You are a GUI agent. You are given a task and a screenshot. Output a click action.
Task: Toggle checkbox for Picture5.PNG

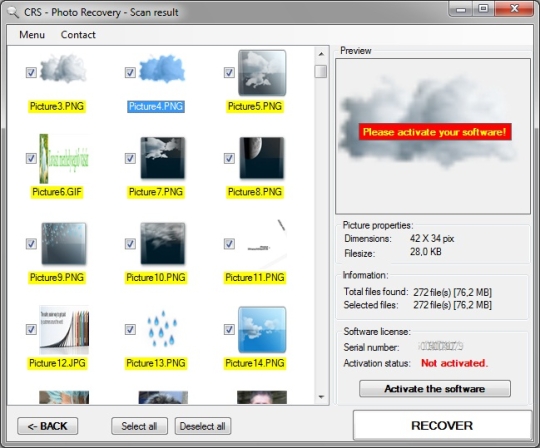[229, 72]
